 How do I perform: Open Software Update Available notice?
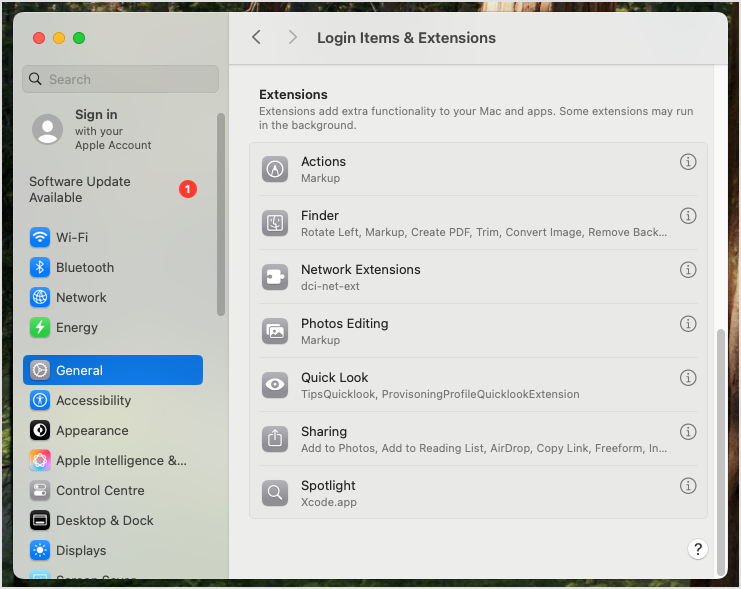point(113,189)
